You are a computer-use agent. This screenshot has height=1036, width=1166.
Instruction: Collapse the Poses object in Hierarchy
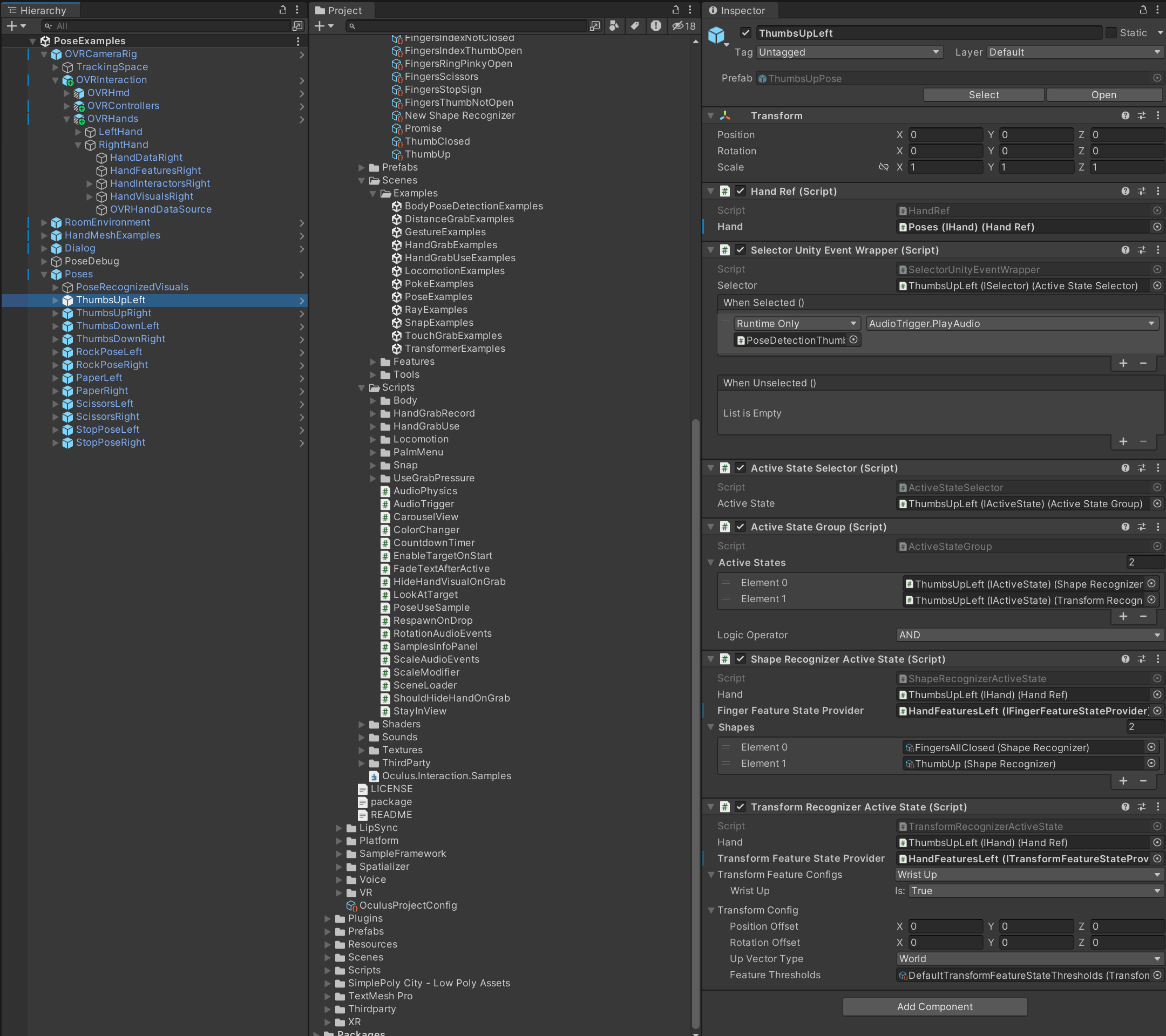point(44,274)
